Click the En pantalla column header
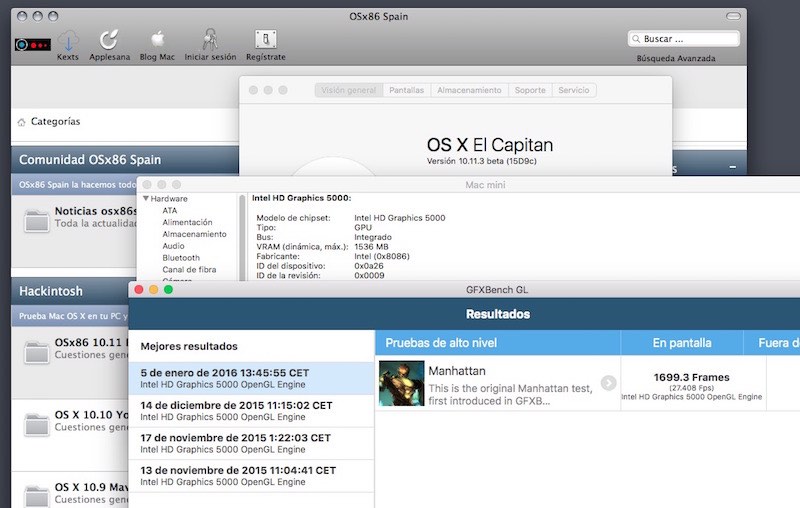The height and width of the screenshot is (508, 800). (682, 343)
